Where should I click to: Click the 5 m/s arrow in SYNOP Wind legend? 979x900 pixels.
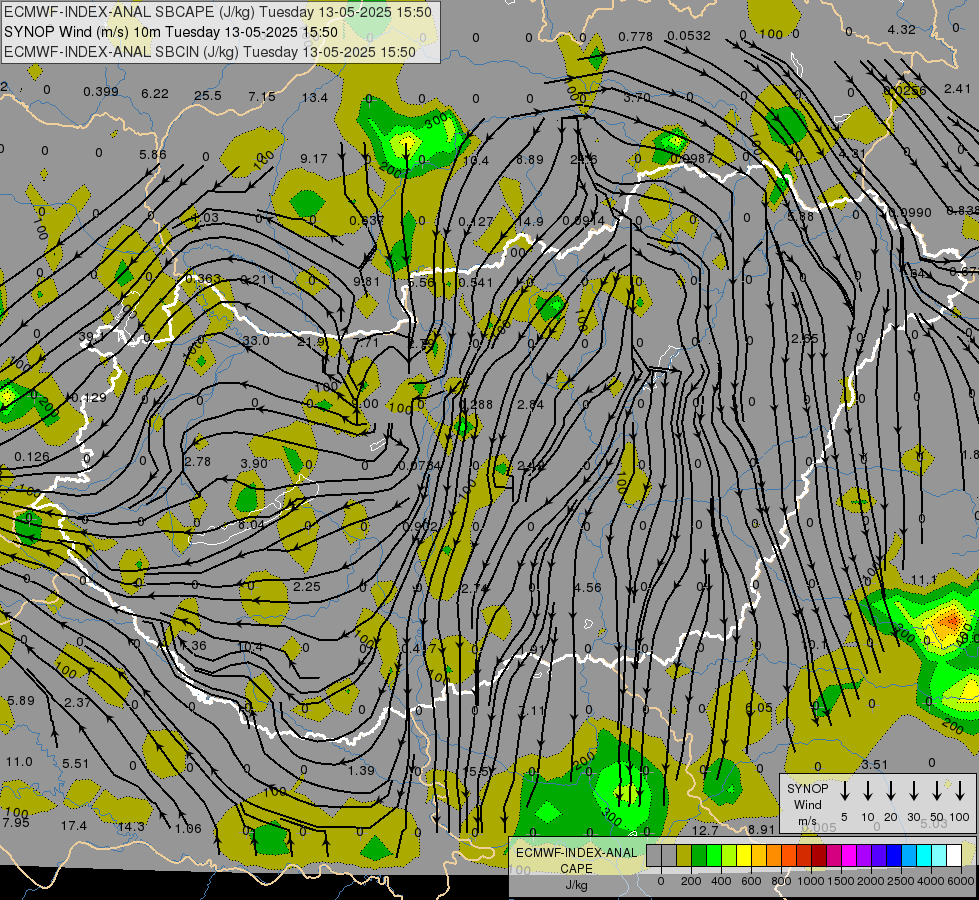point(845,791)
